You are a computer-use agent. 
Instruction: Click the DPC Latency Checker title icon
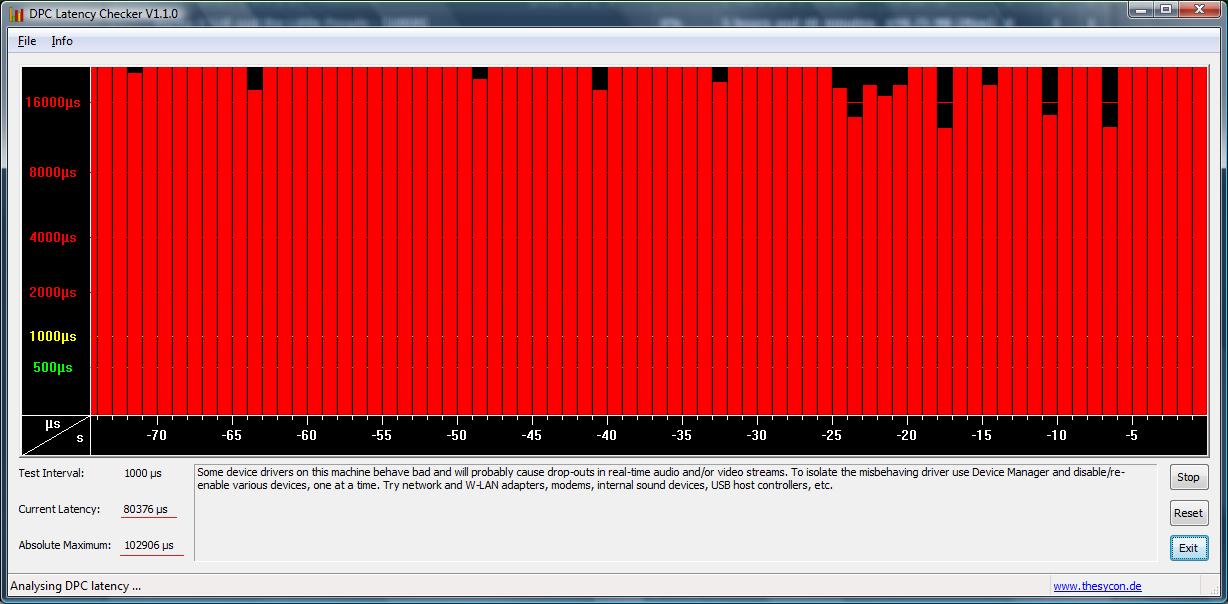click(16, 14)
